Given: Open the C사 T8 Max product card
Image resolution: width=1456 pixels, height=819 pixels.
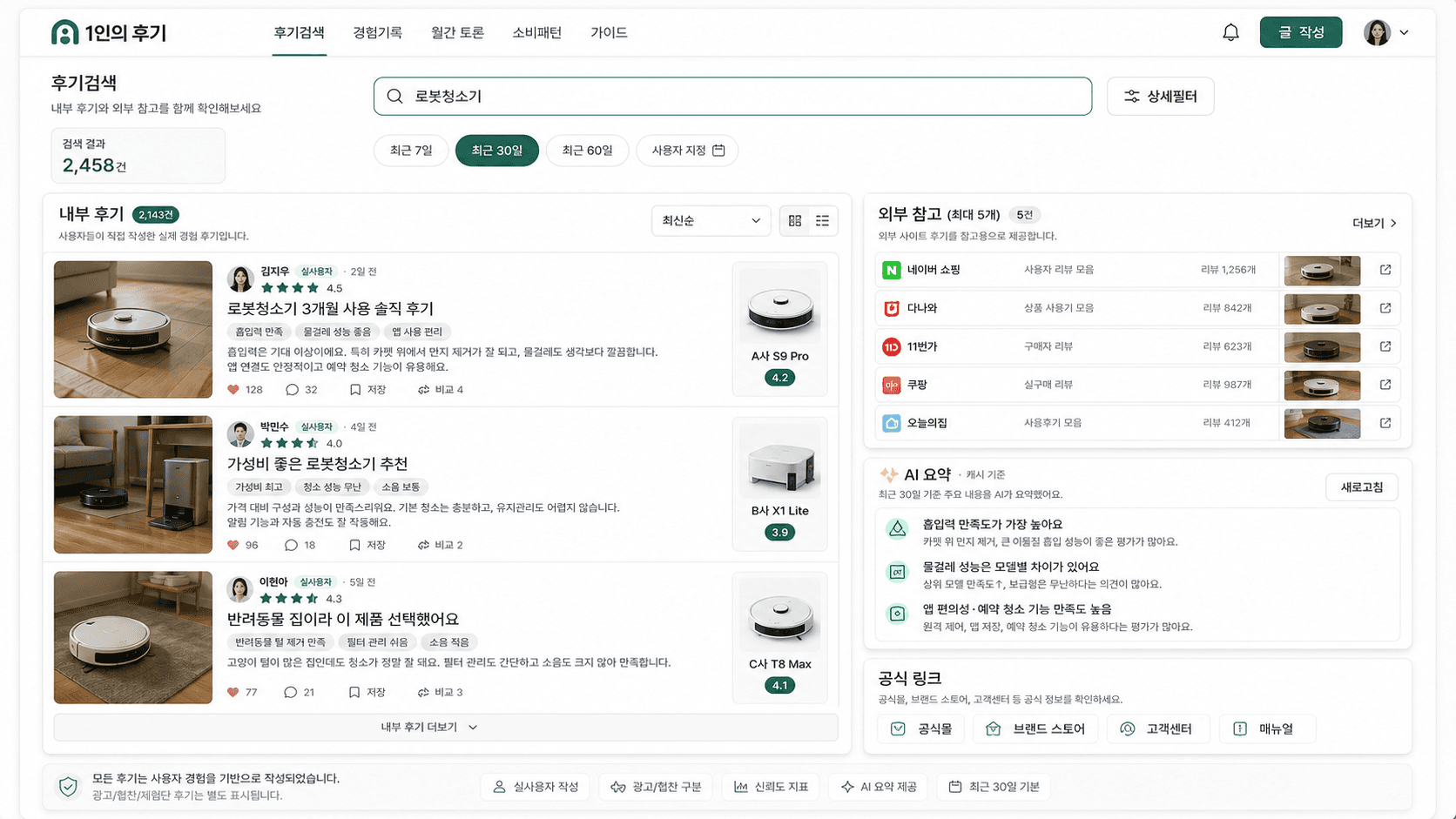Looking at the screenshot, I should tap(779, 638).
